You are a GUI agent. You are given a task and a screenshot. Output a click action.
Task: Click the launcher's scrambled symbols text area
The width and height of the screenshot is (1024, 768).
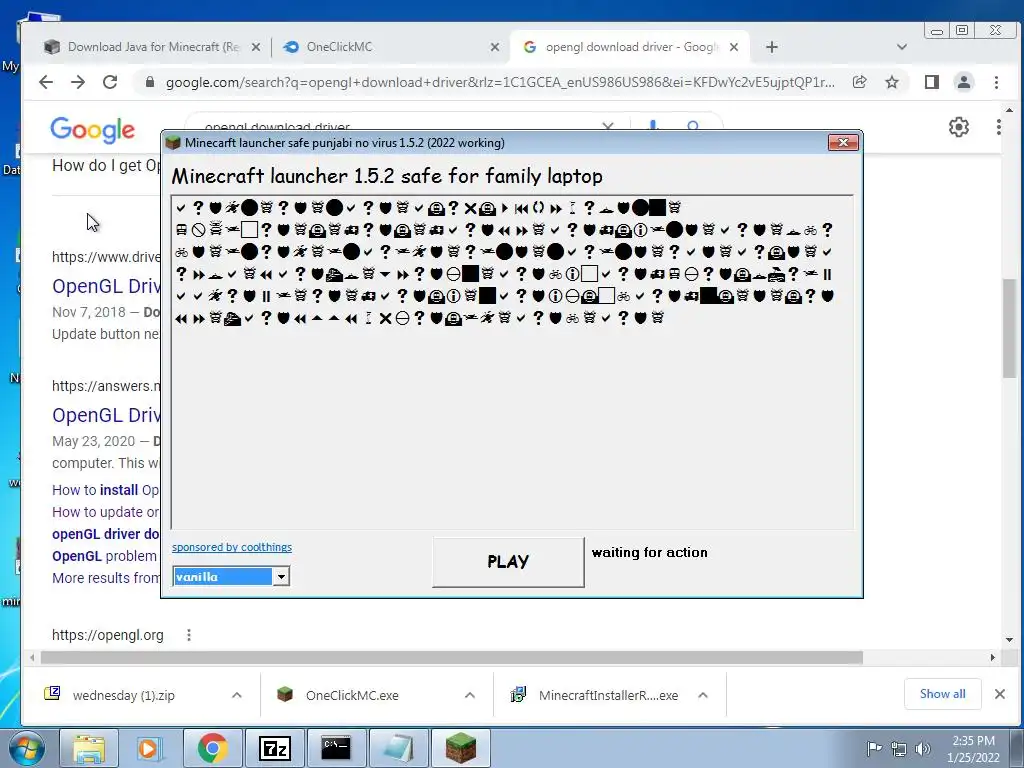(x=512, y=362)
